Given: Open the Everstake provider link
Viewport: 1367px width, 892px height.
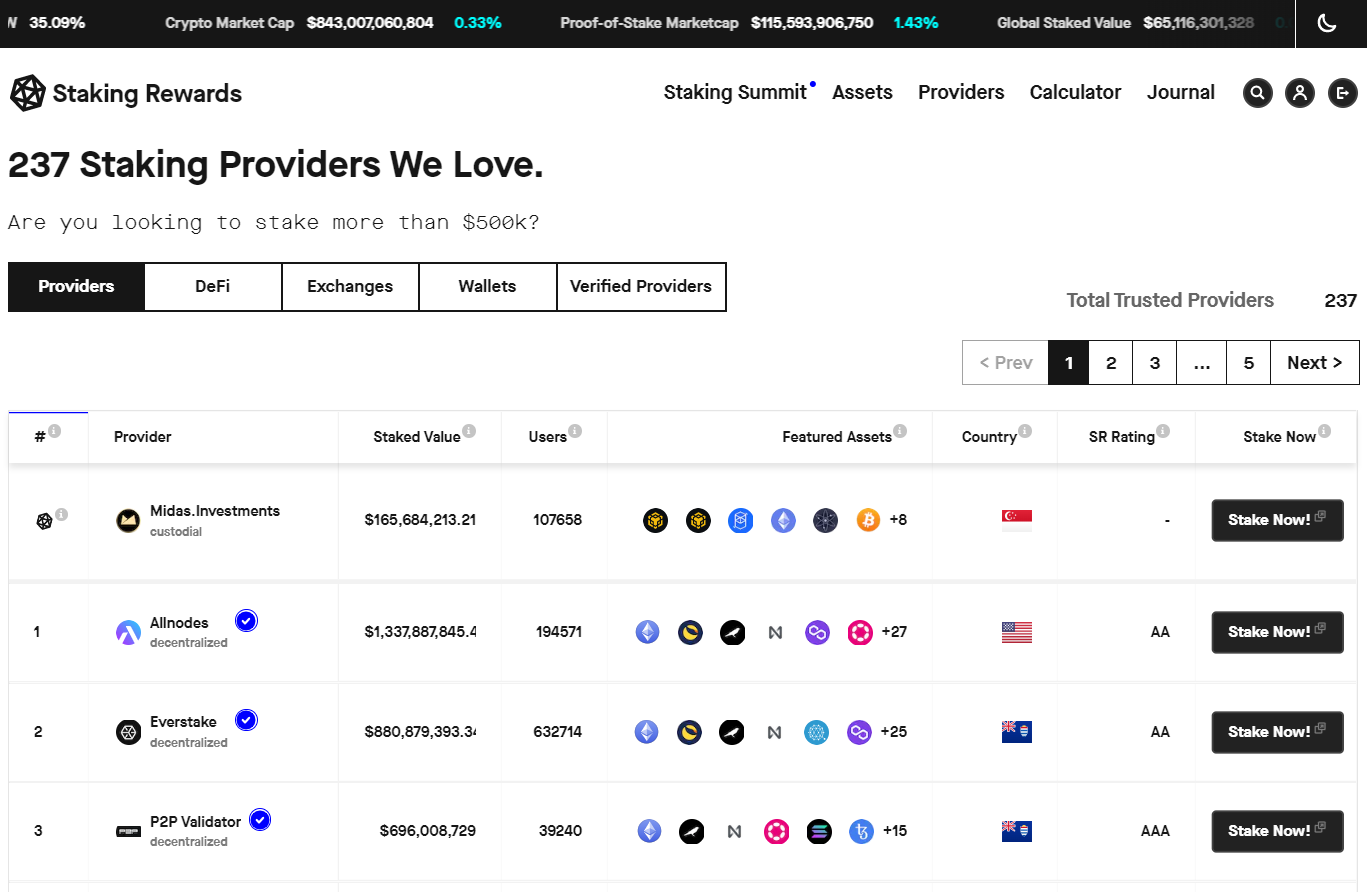Looking at the screenshot, I should (x=183, y=722).
